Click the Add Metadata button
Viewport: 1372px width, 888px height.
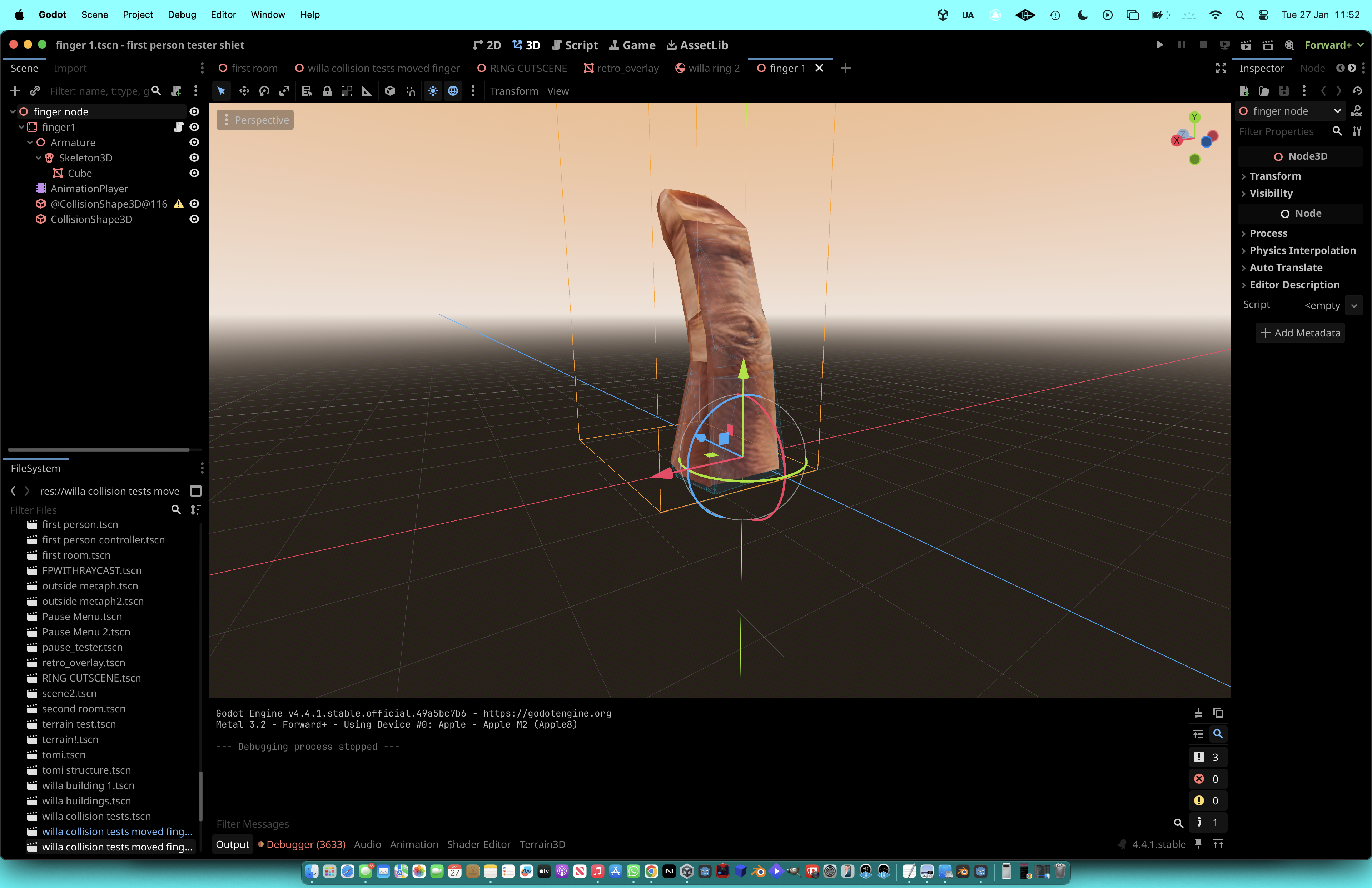(x=1300, y=333)
